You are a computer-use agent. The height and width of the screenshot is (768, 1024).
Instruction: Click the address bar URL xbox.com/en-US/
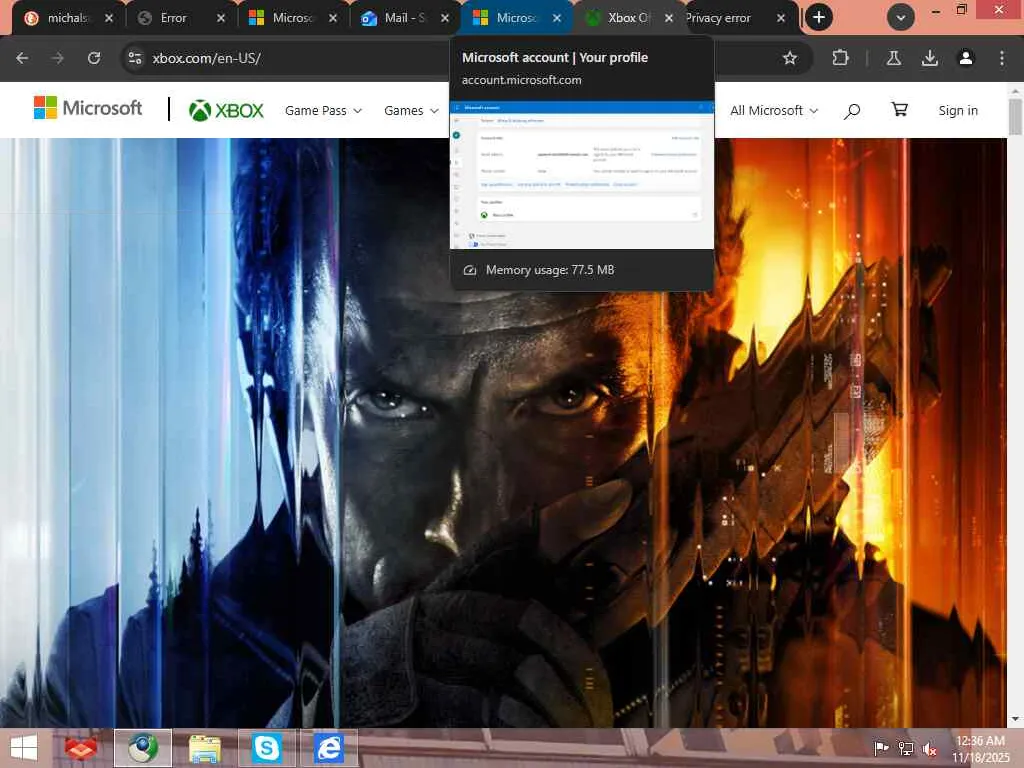pyautogui.click(x=206, y=58)
